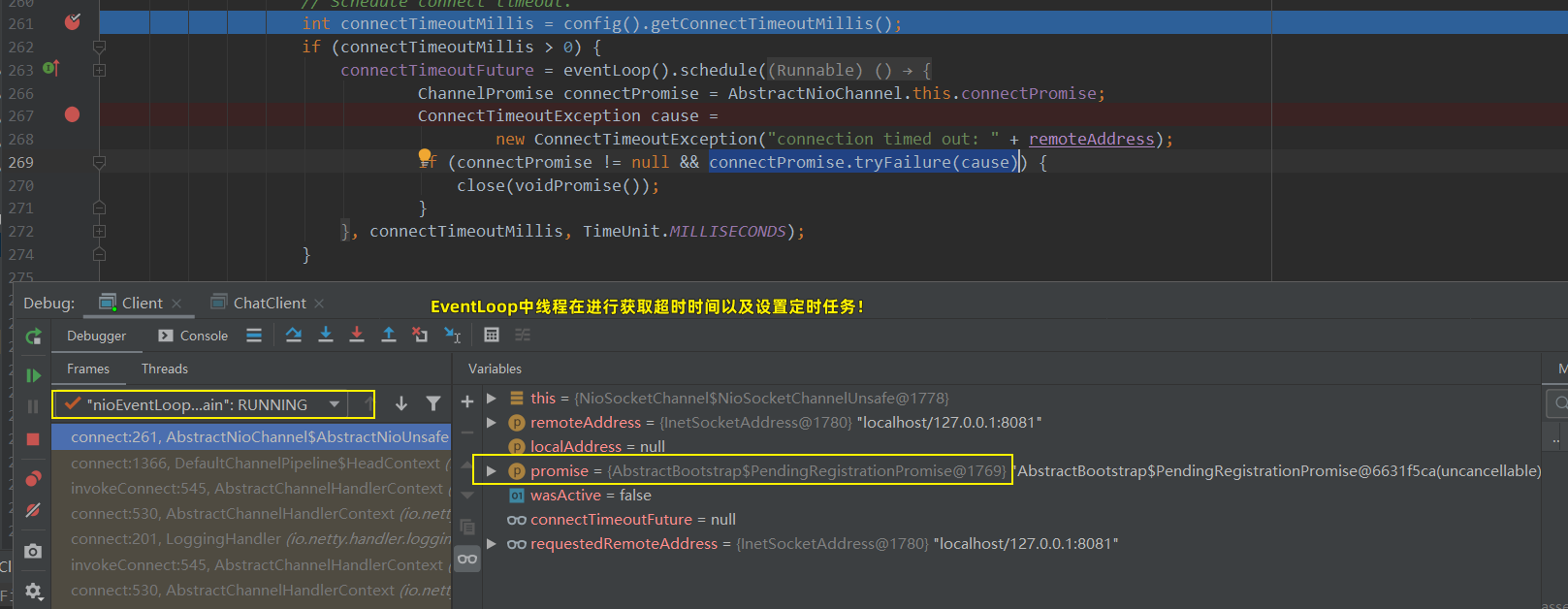Screen dimensions: 1568x609
Task: Select the ChatClient debug session tab
Action: pyautogui.click(x=269, y=304)
